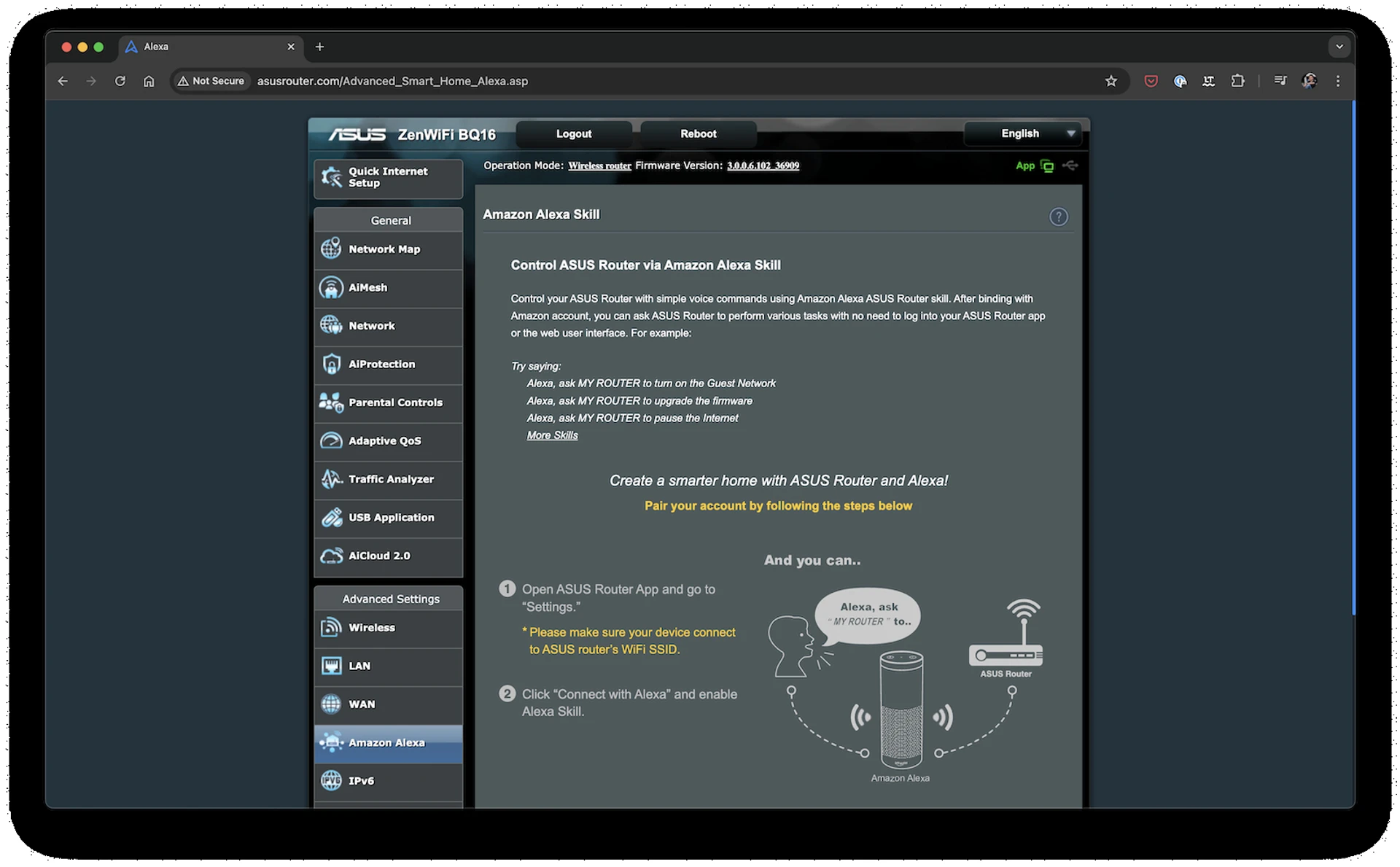Screen dimensions: 1400x867
Task: Click 'Control ASUS Router via Amazon Alexa Skill' heading
Action: [645, 265]
